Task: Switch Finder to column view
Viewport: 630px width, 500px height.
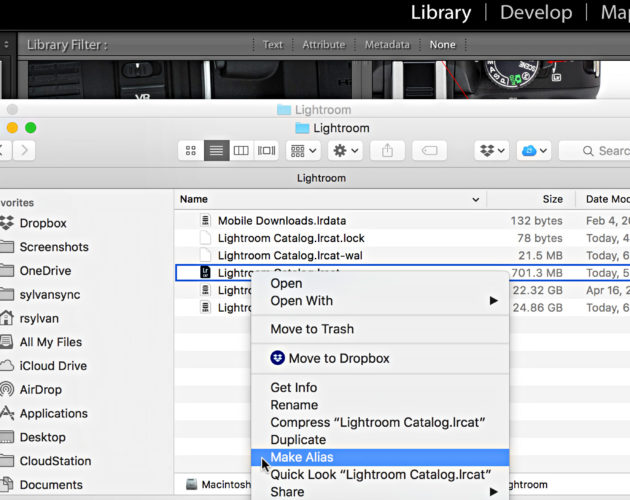Action: click(x=241, y=151)
